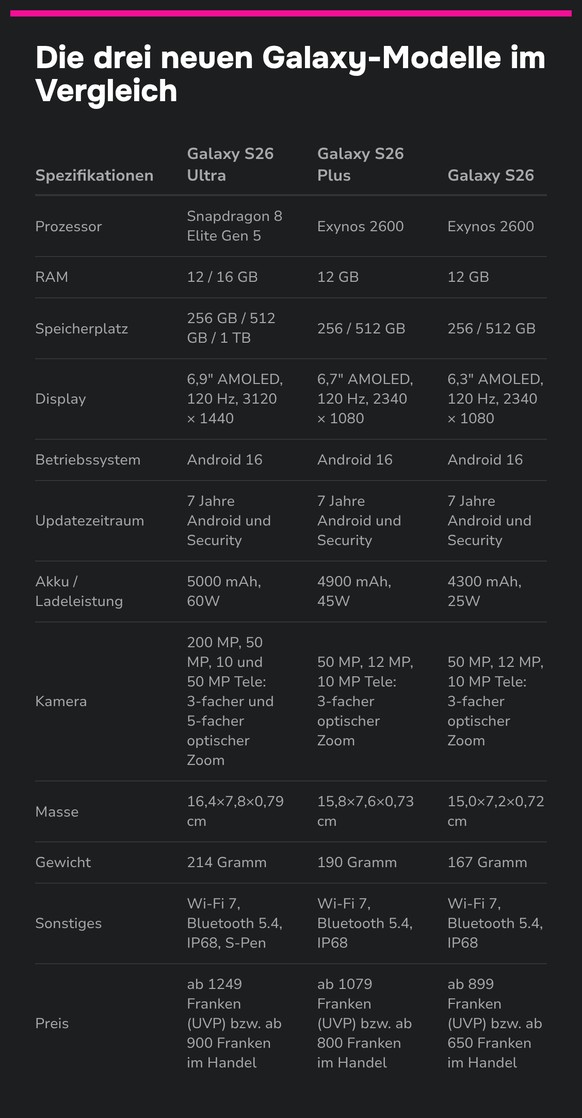Select the '256 GB / 512 GB / 1 TB' cell

[x=231, y=328]
